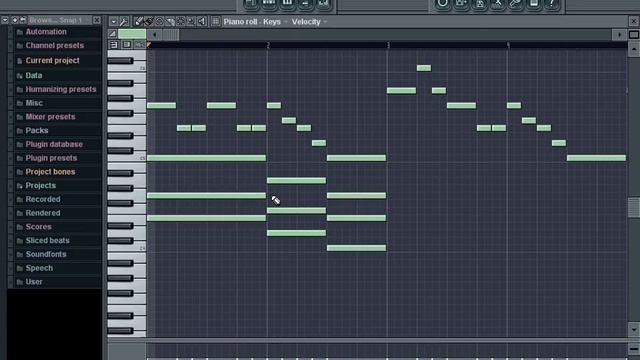Click the scissors audio editor icon in top toolbar
The height and width of the screenshot is (360, 640).
498,4
